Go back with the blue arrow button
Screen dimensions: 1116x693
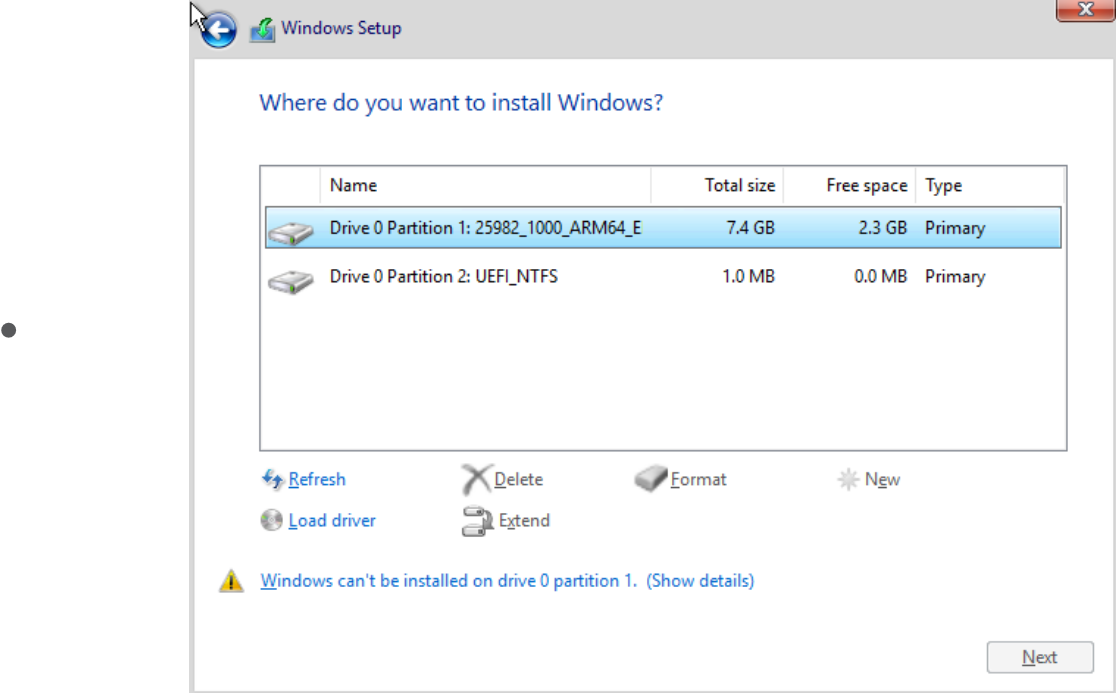coord(218,30)
